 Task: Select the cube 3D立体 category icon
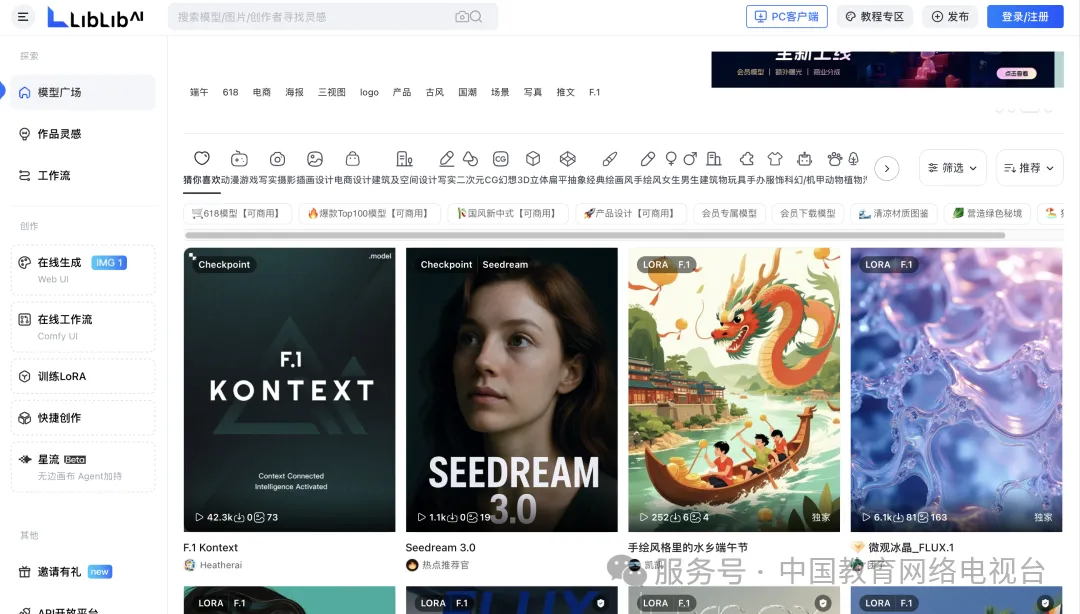533,159
